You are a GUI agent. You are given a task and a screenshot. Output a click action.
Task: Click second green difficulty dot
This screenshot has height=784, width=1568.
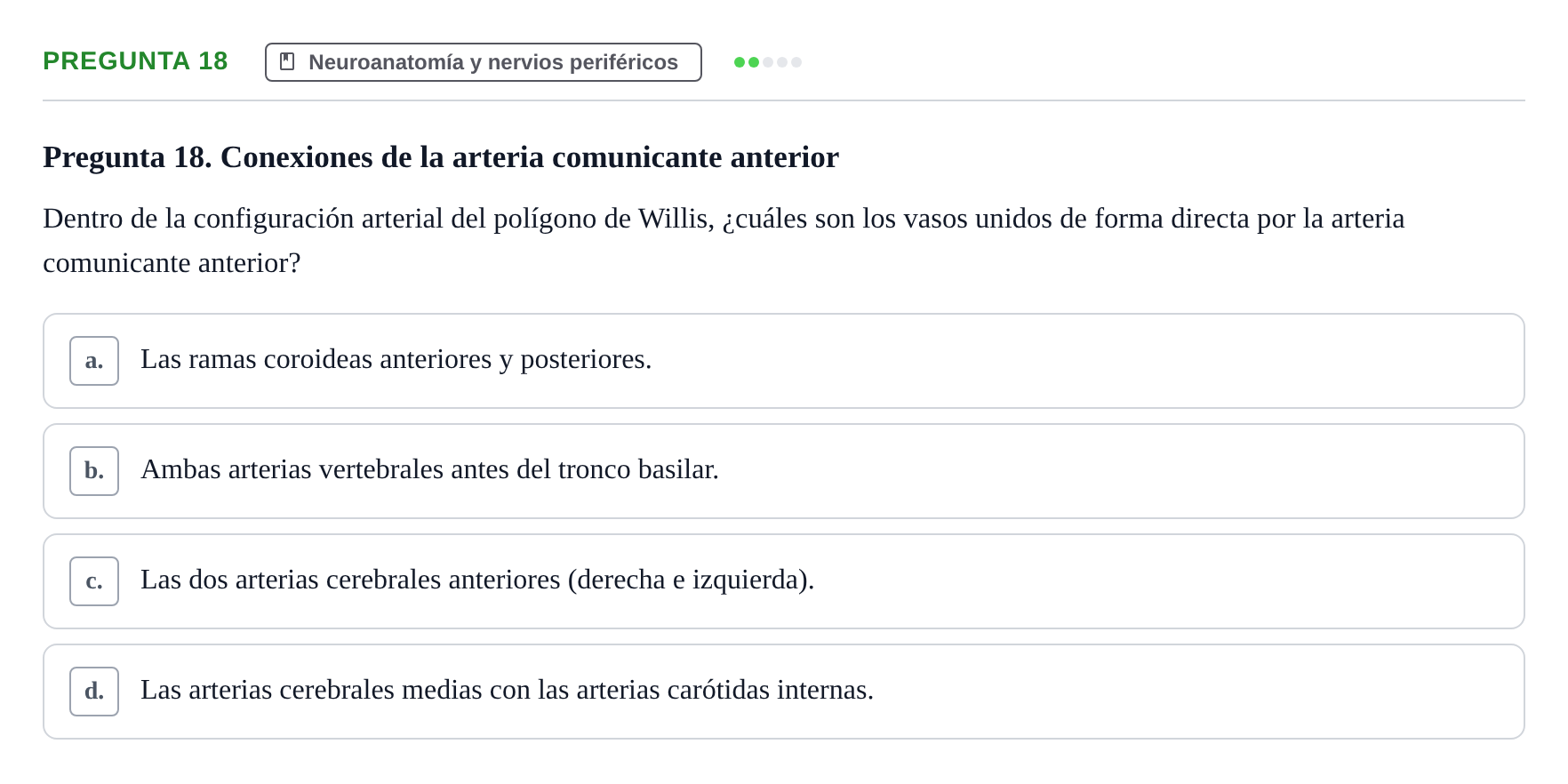coord(754,62)
